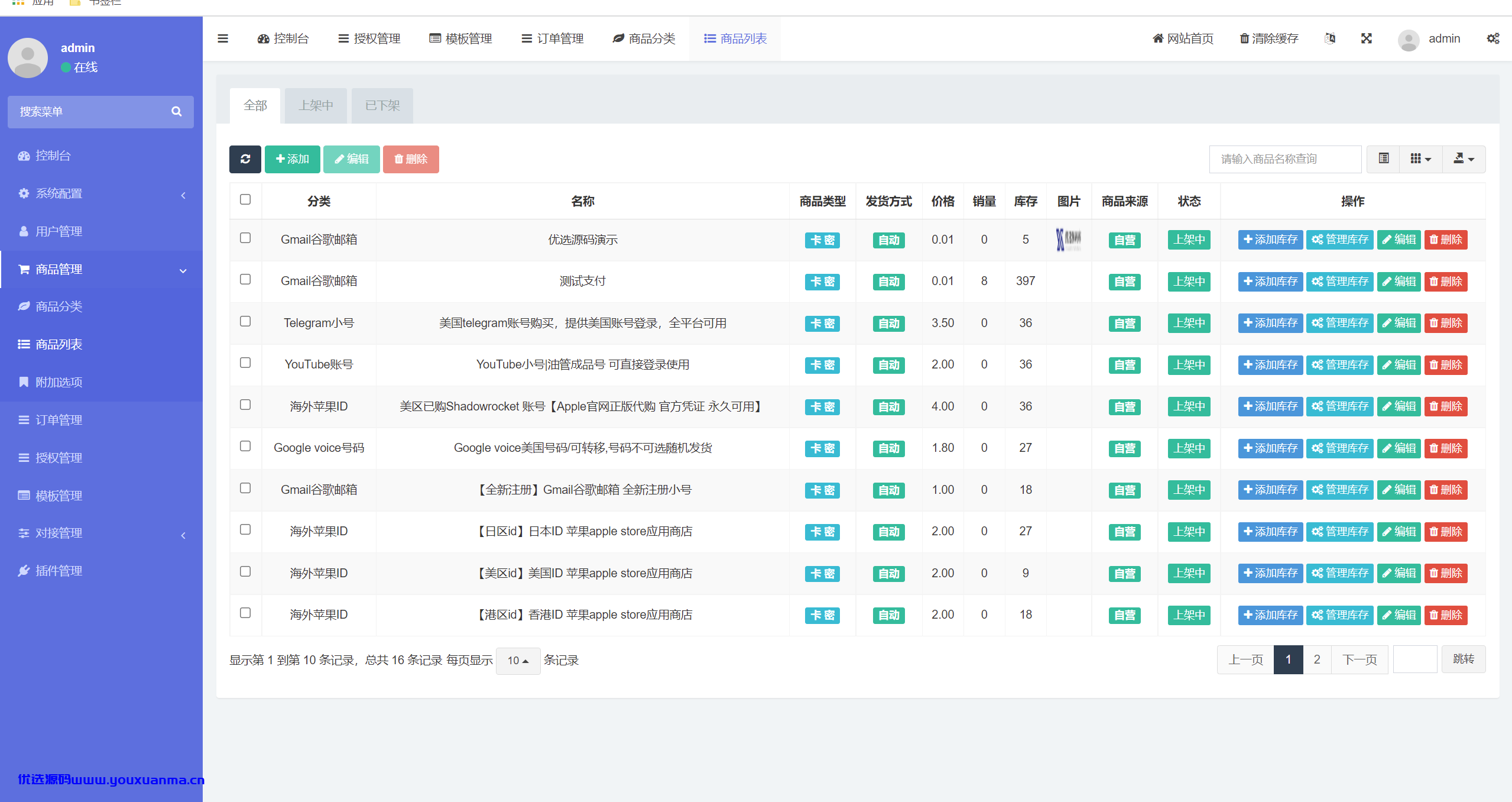Viewport: 1512px width, 802px height.
Task: Click the refresh icon button in toolbar
Action: point(245,159)
